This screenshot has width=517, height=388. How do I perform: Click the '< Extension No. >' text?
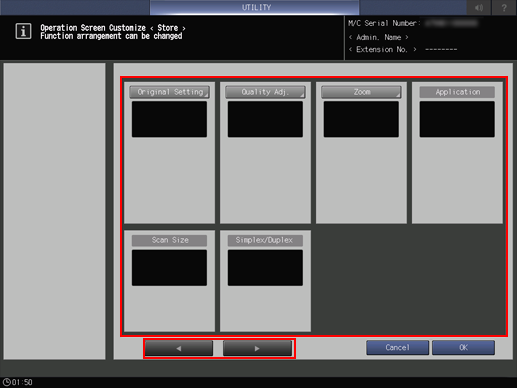pos(383,49)
